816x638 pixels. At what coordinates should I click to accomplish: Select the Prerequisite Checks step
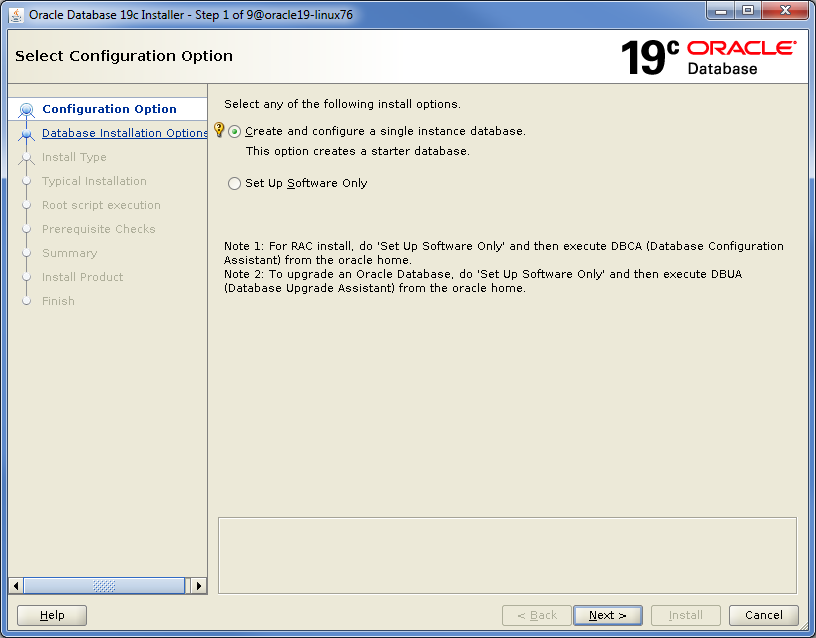click(x=99, y=229)
